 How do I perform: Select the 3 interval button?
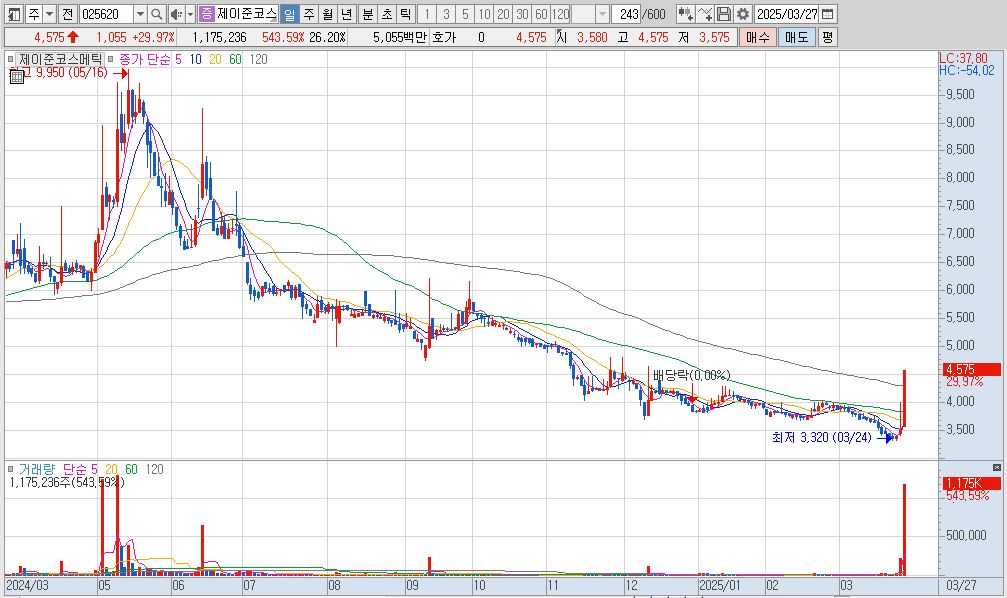pyautogui.click(x=446, y=13)
